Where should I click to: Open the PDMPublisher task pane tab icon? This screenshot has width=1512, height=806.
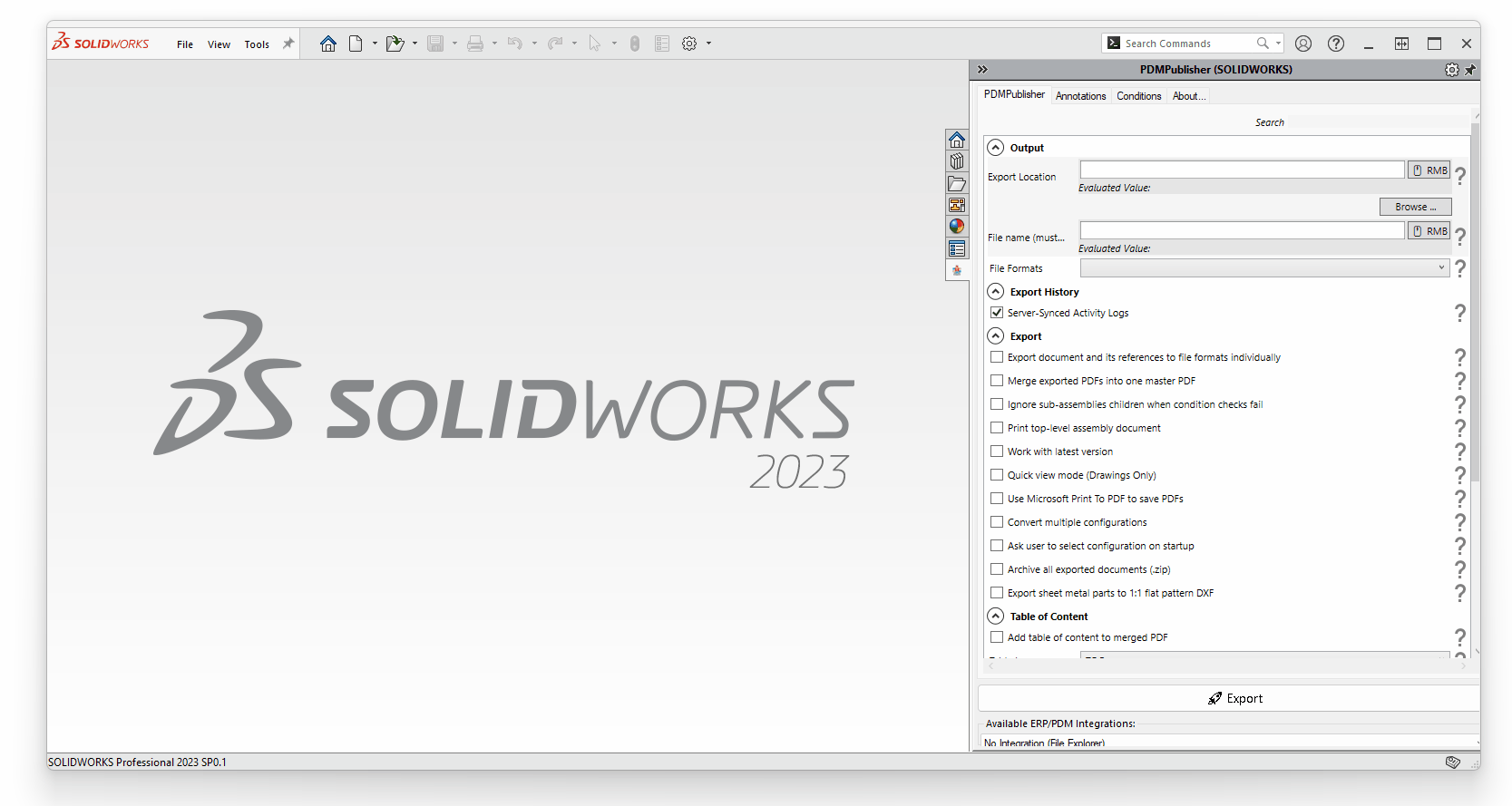[957, 270]
